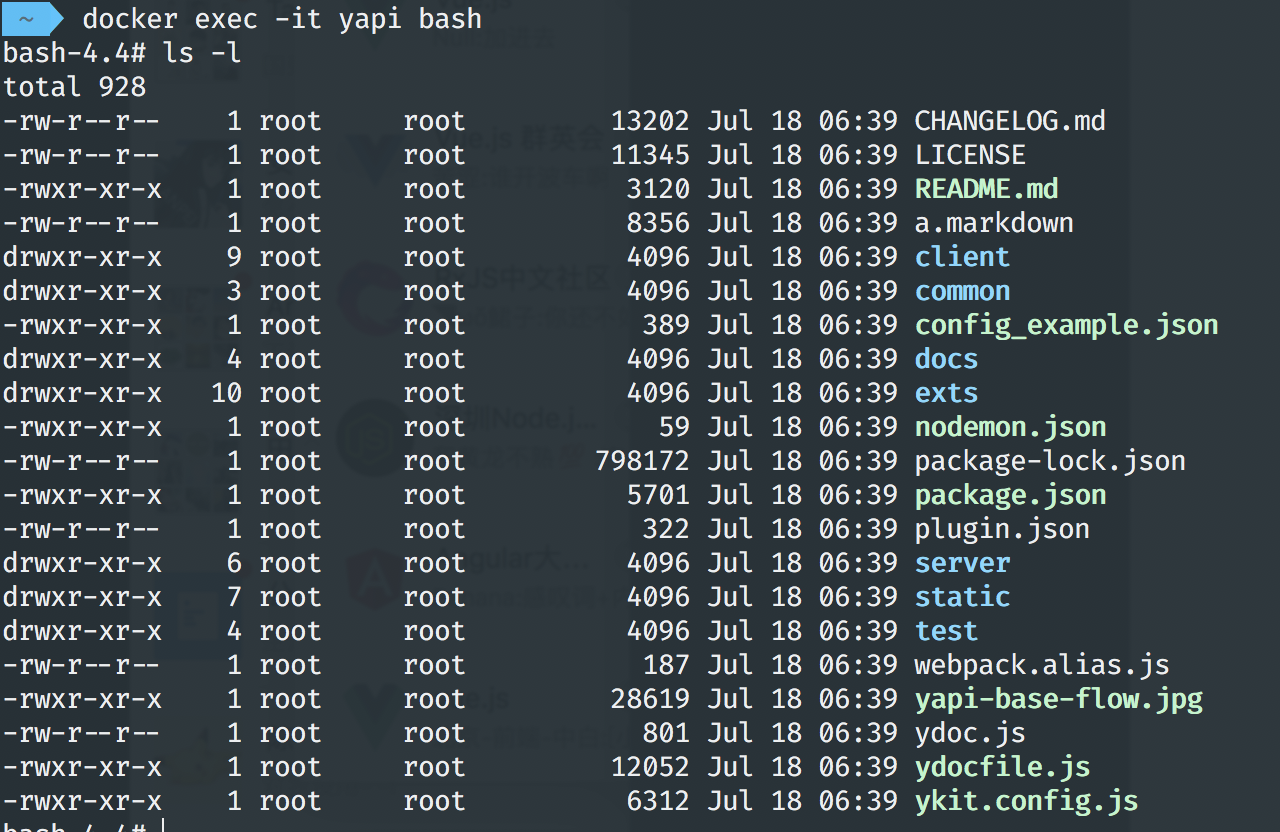Select the a.markdown file name
Screen dimensions: 1280x832
[994, 223]
